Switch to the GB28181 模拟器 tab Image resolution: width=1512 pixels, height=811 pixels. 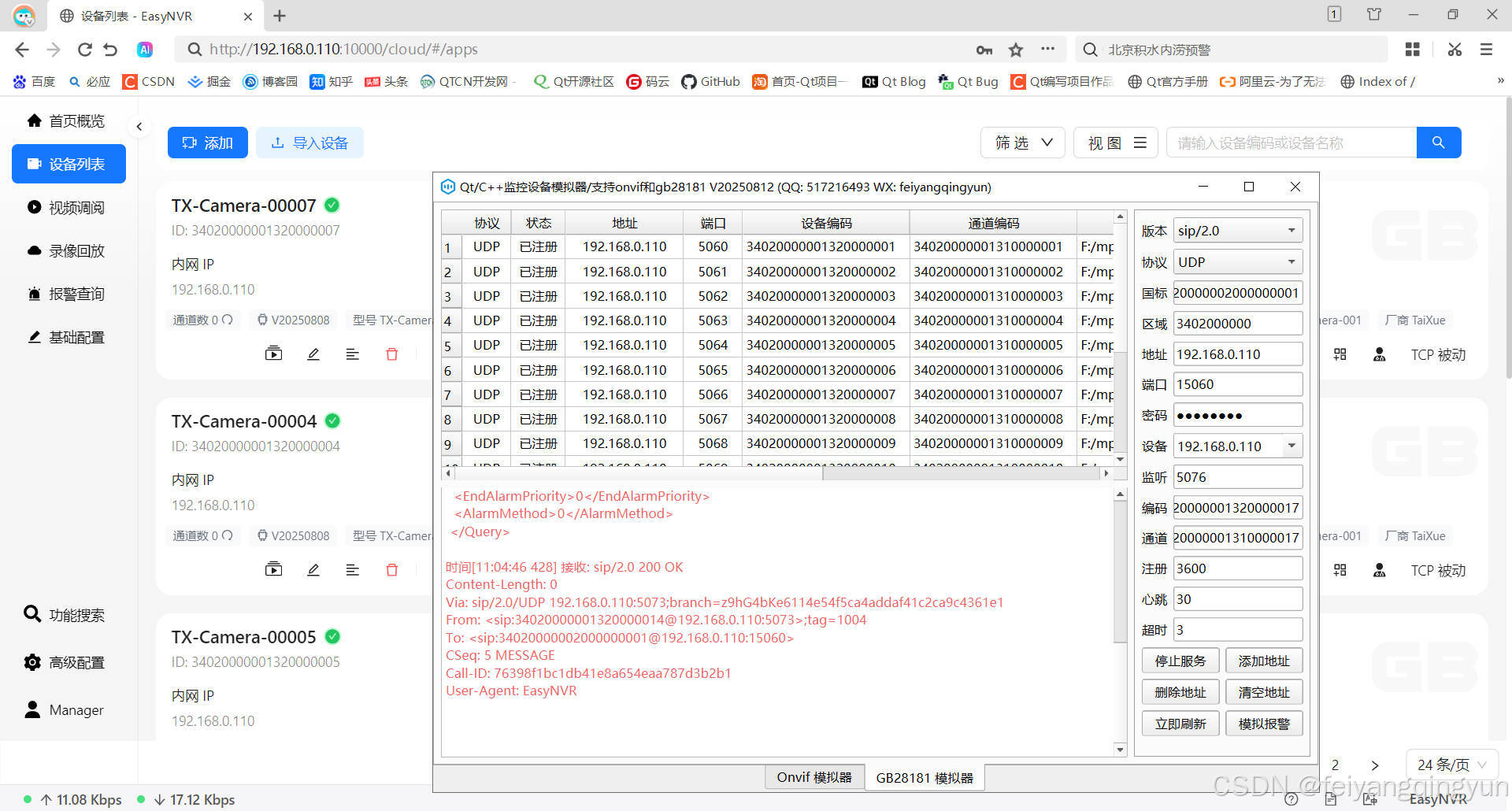(x=925, y=778)
